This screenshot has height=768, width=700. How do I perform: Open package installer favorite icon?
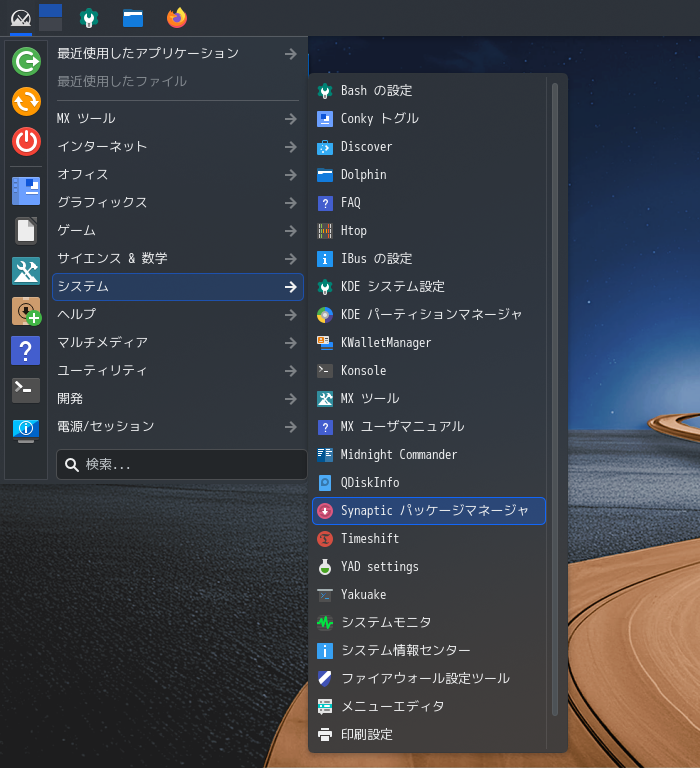26,311
